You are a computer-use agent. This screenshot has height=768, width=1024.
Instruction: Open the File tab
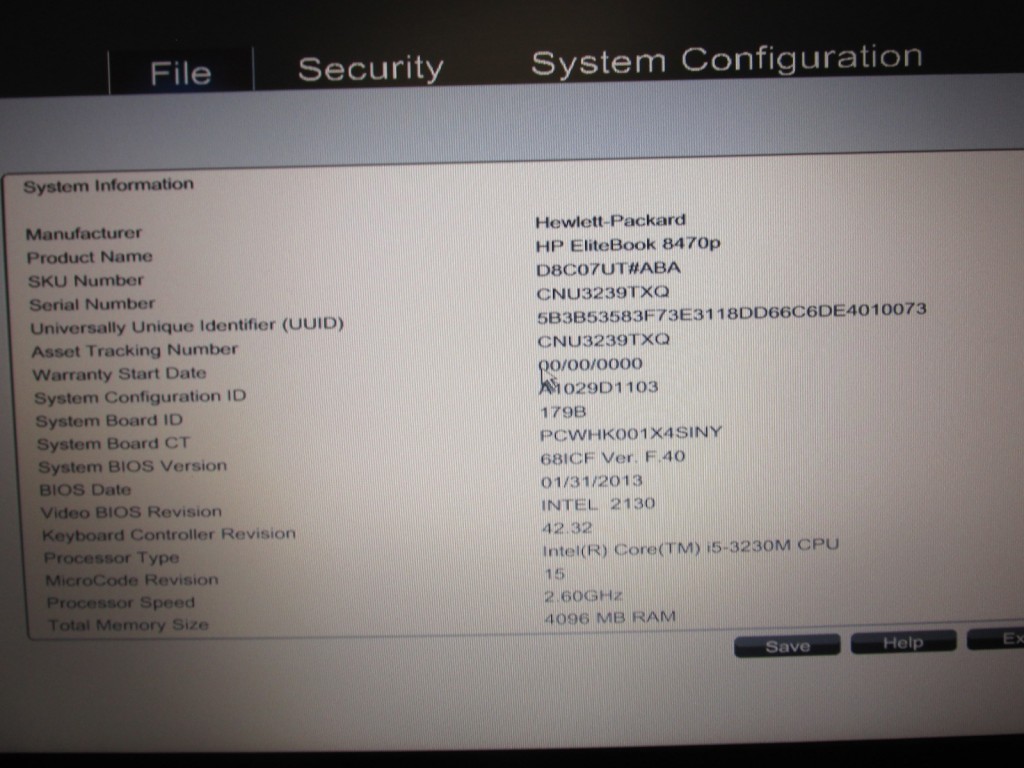[181, 72]
